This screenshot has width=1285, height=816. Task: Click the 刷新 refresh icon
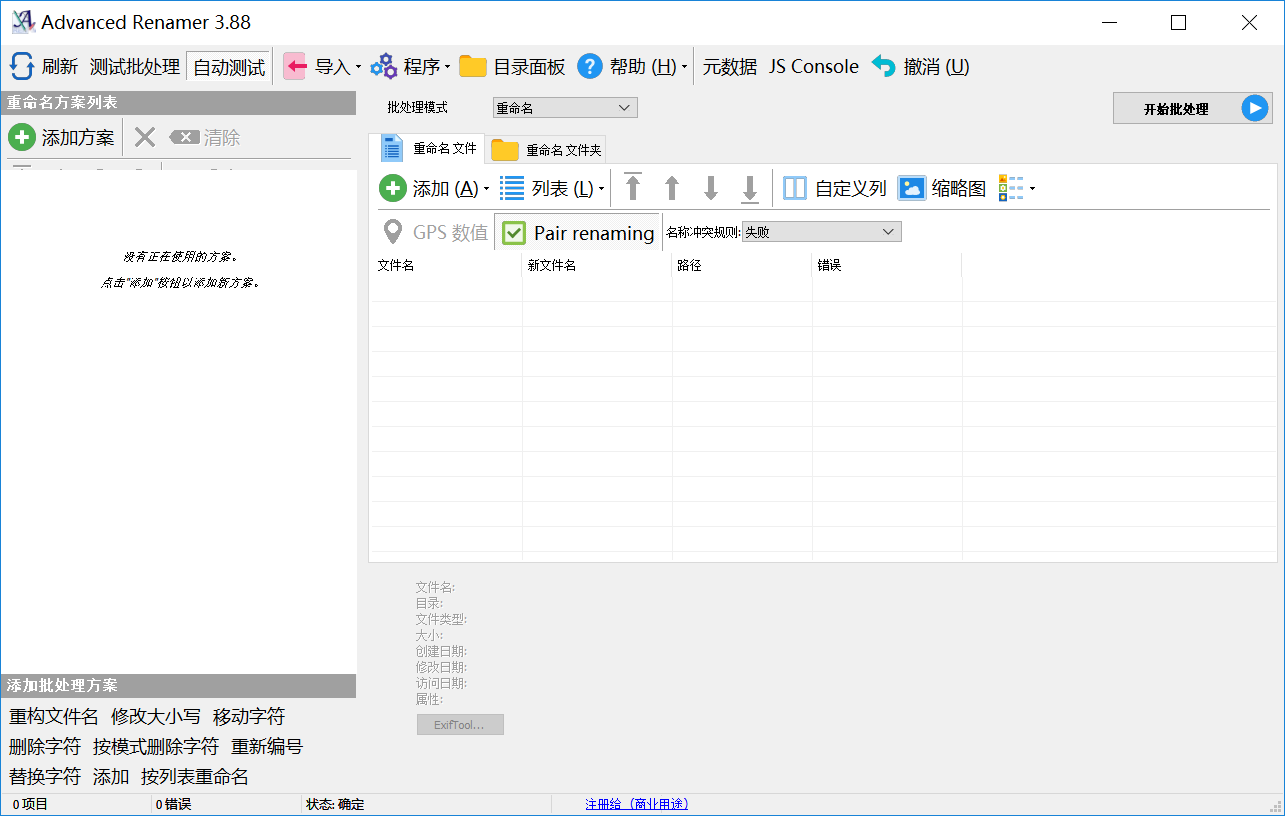click(x=22, y=67)
